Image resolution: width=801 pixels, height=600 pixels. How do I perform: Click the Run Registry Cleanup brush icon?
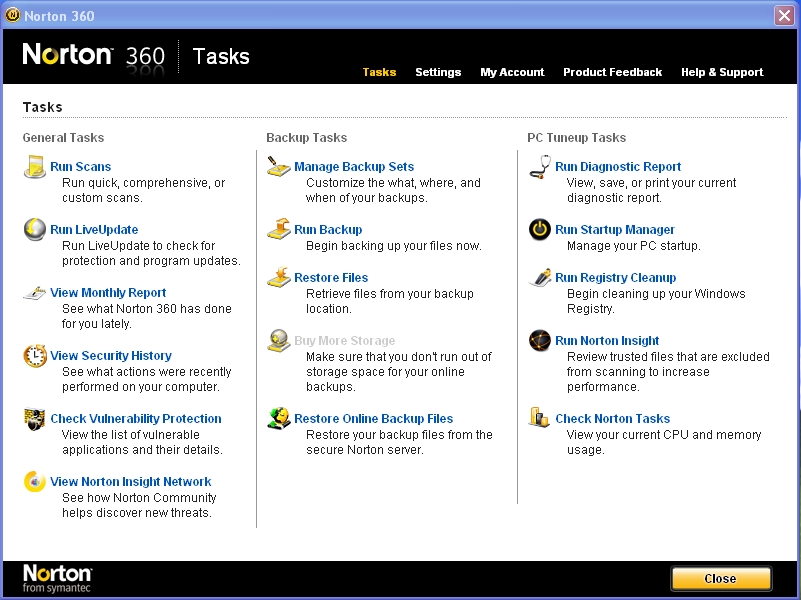tap(539, 277)
